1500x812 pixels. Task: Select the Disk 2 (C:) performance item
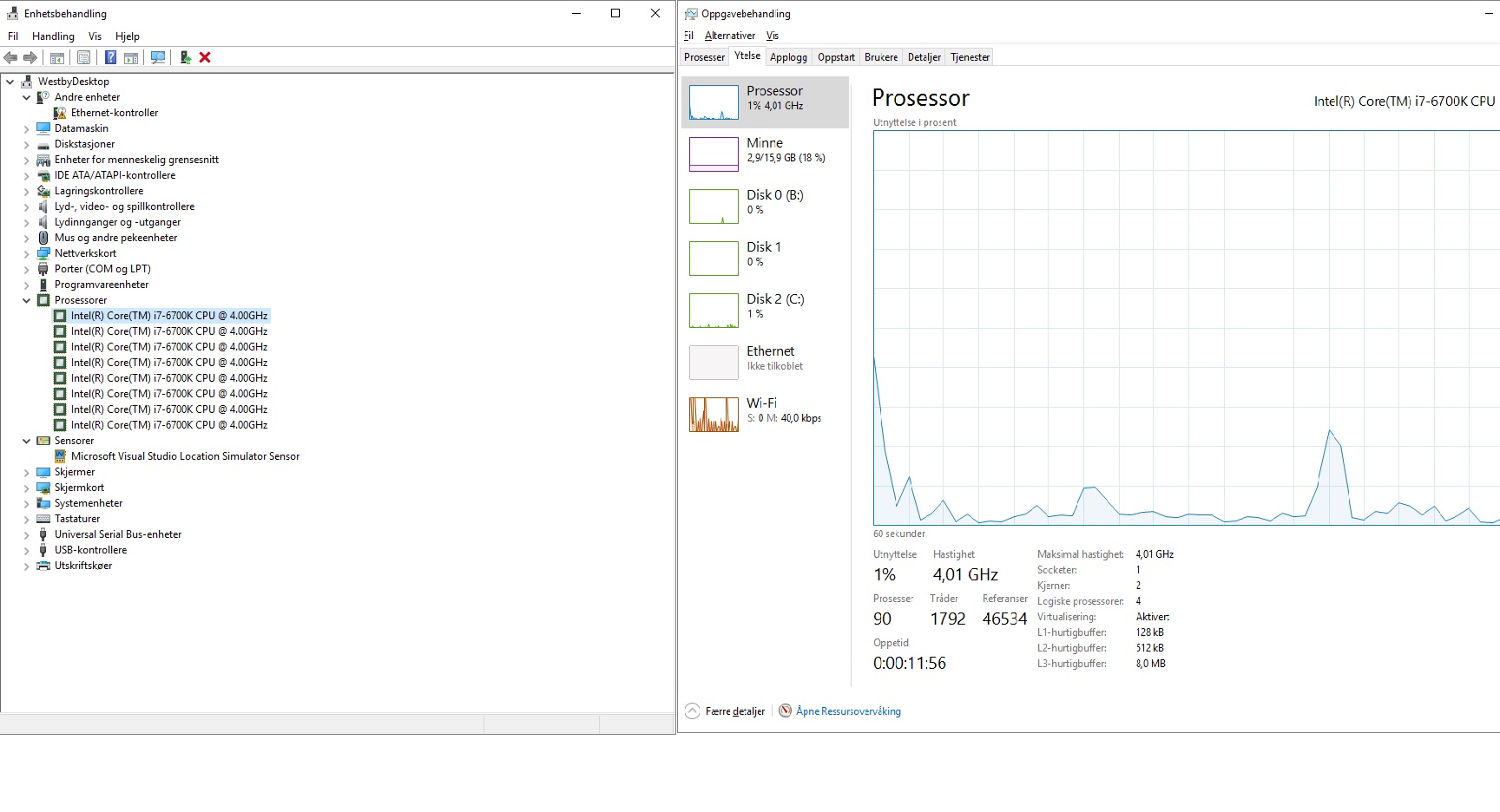coord(765,311)
